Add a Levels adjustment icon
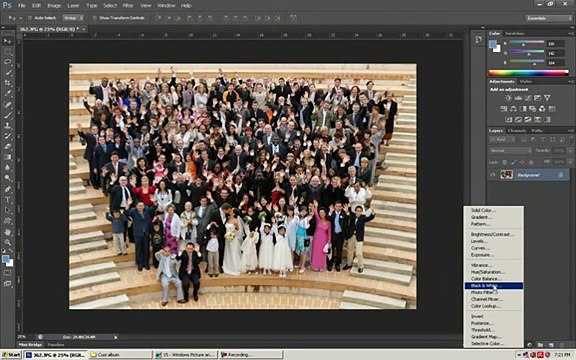The height and width of the screenshot is (360, 576). click(x=518, y=98)
